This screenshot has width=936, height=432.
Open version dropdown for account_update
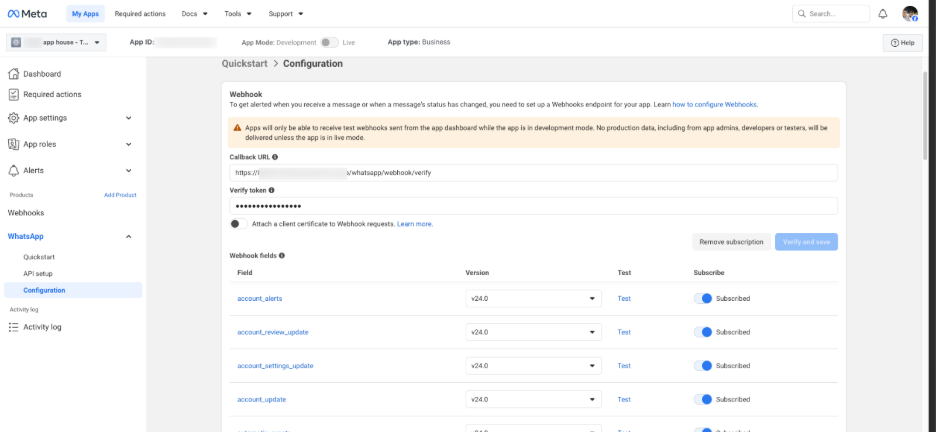[533, 399]
